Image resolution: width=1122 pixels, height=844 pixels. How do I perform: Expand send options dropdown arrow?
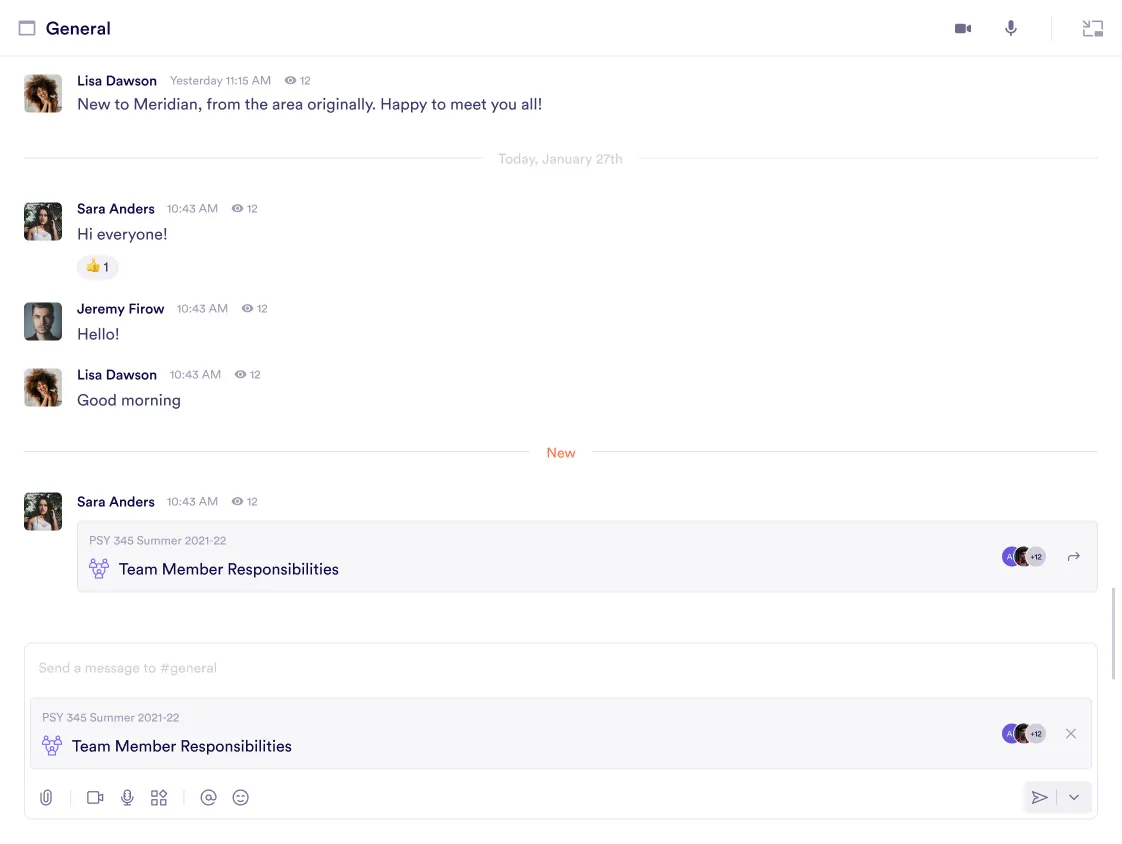click(x=1074, y=798)
